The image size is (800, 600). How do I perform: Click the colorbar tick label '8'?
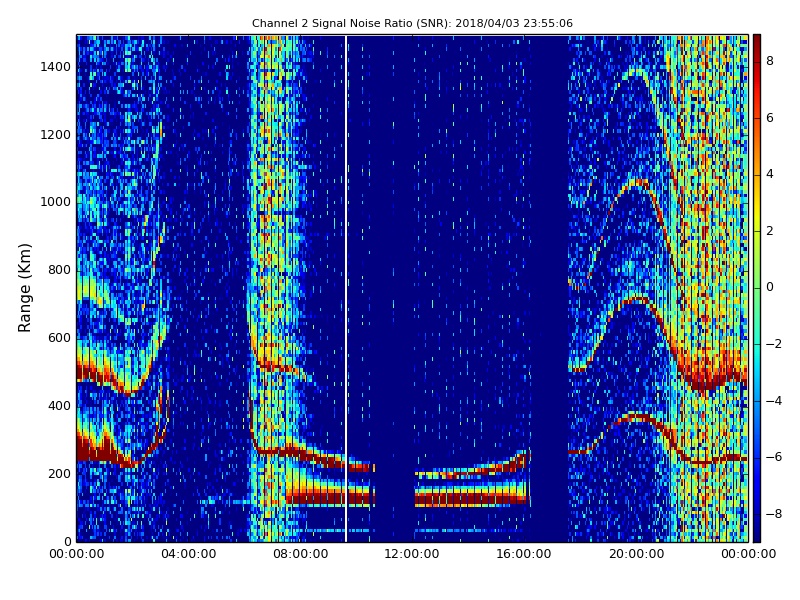click(770, 61)
